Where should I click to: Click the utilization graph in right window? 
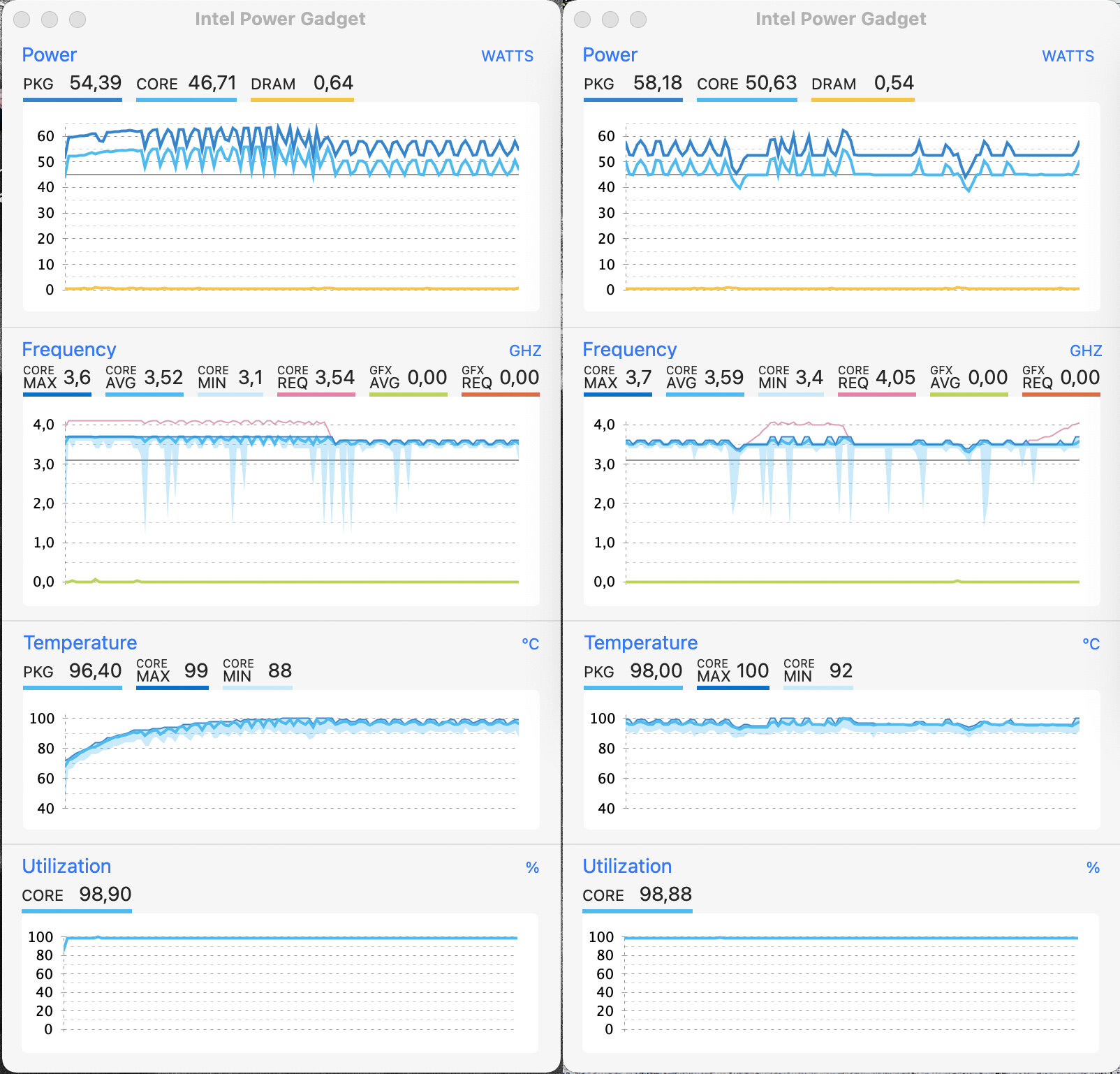tap(841, 983)
